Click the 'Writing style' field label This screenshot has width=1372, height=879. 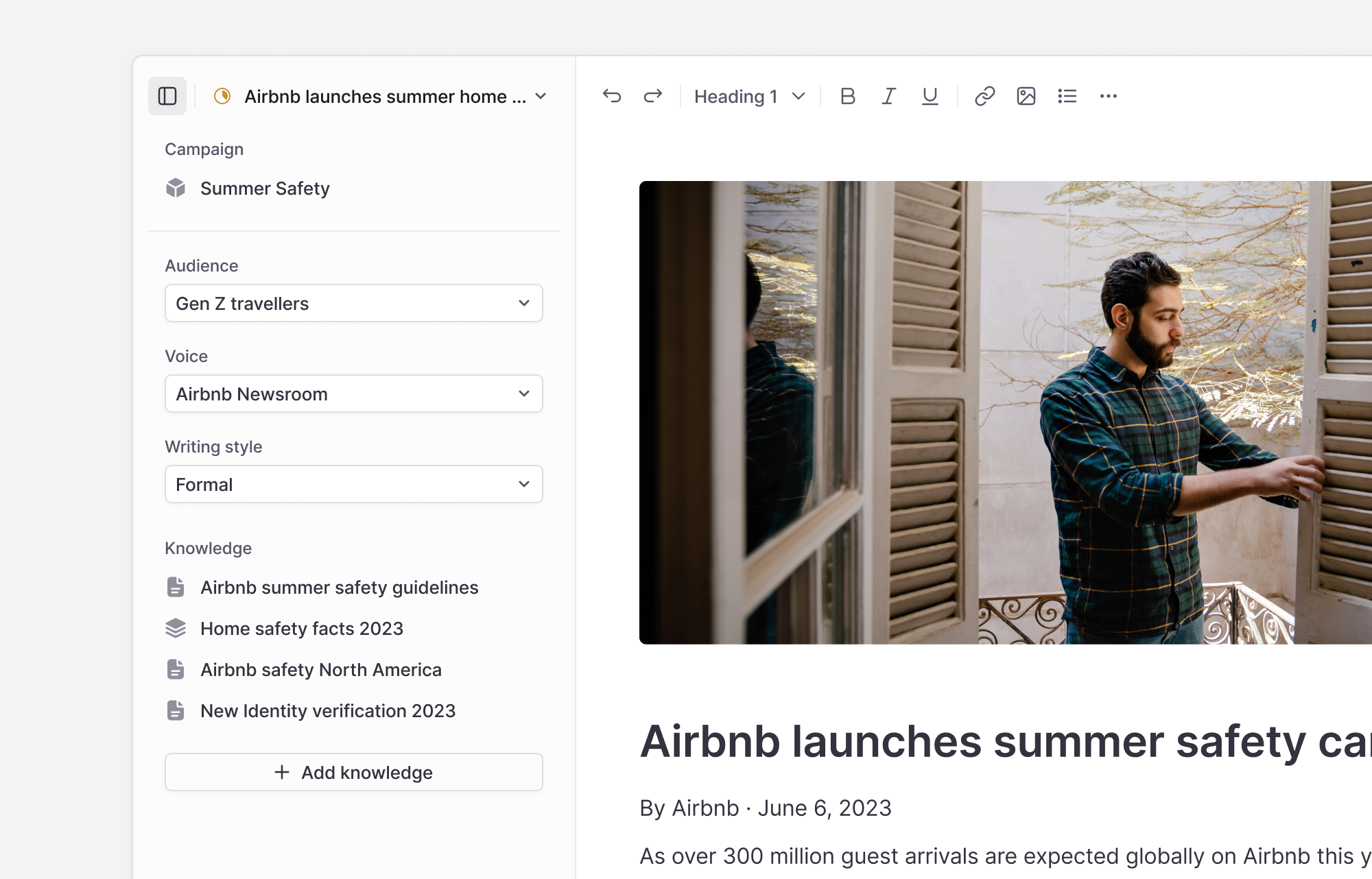pos(213,447)
